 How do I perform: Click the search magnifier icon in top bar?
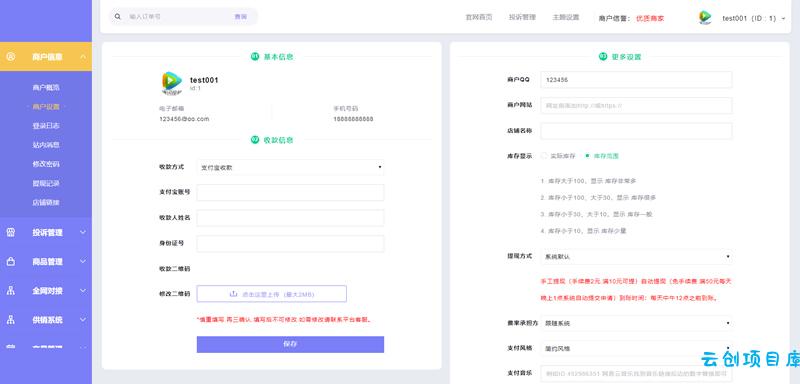point(118,17)
